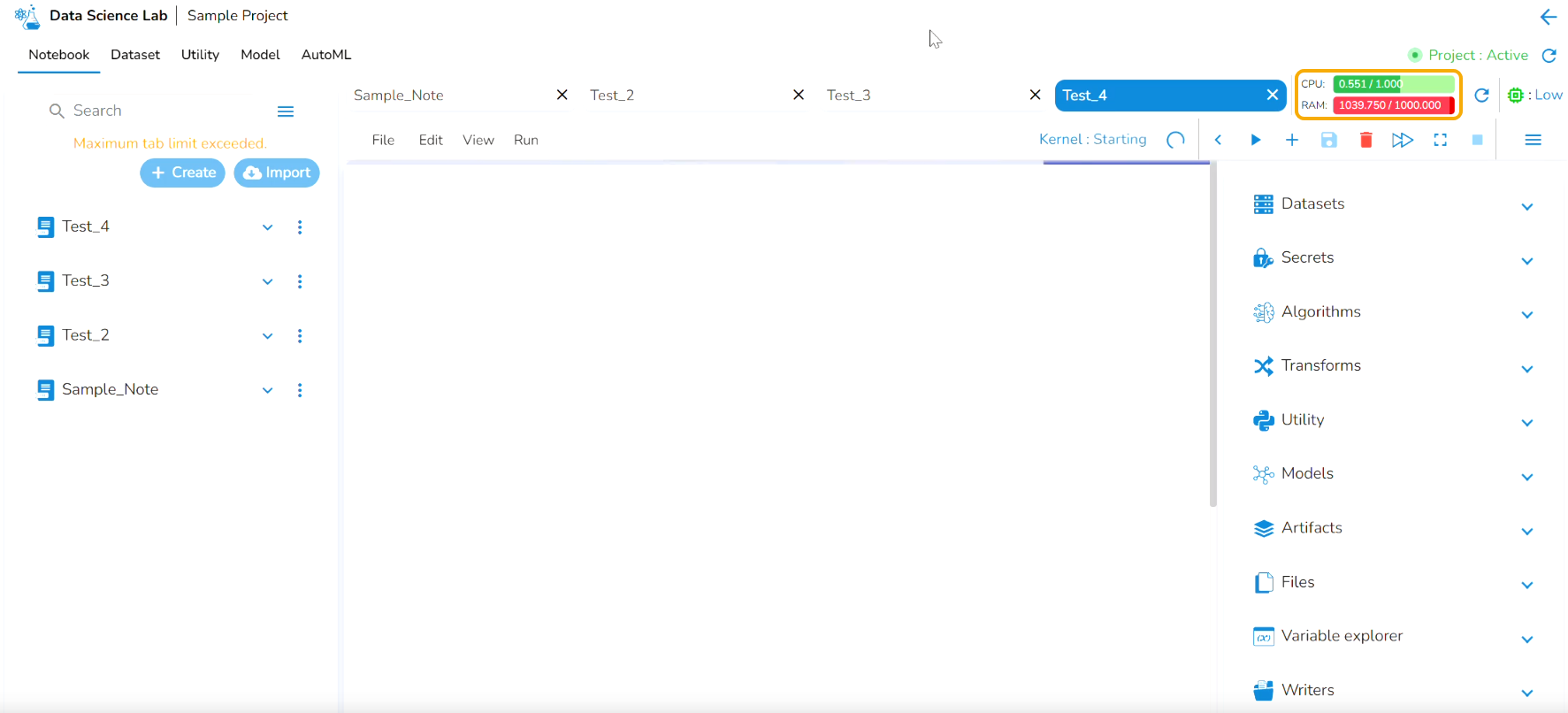Click the Run cell play icon
Viewport: 1568px width, 713px height.
click(1255, 140)
